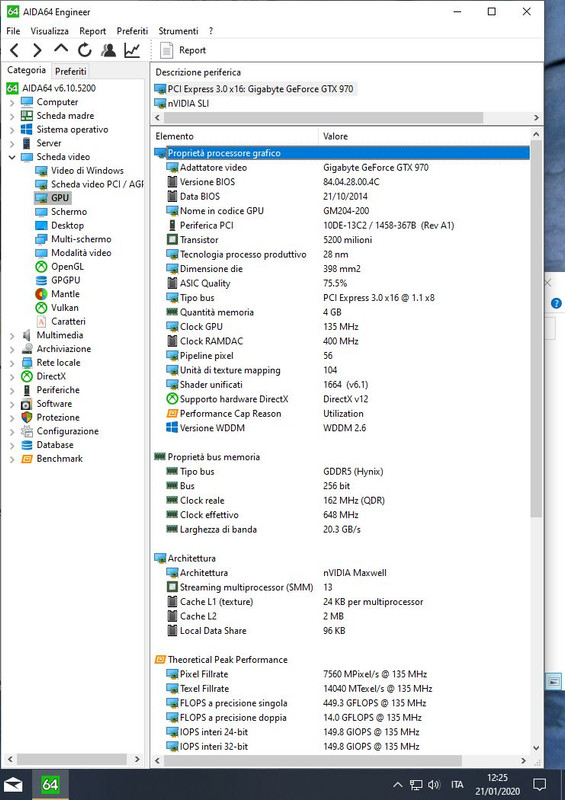565x800 pixels.
Task: Open the Strumenti menu
Action: 178,31
